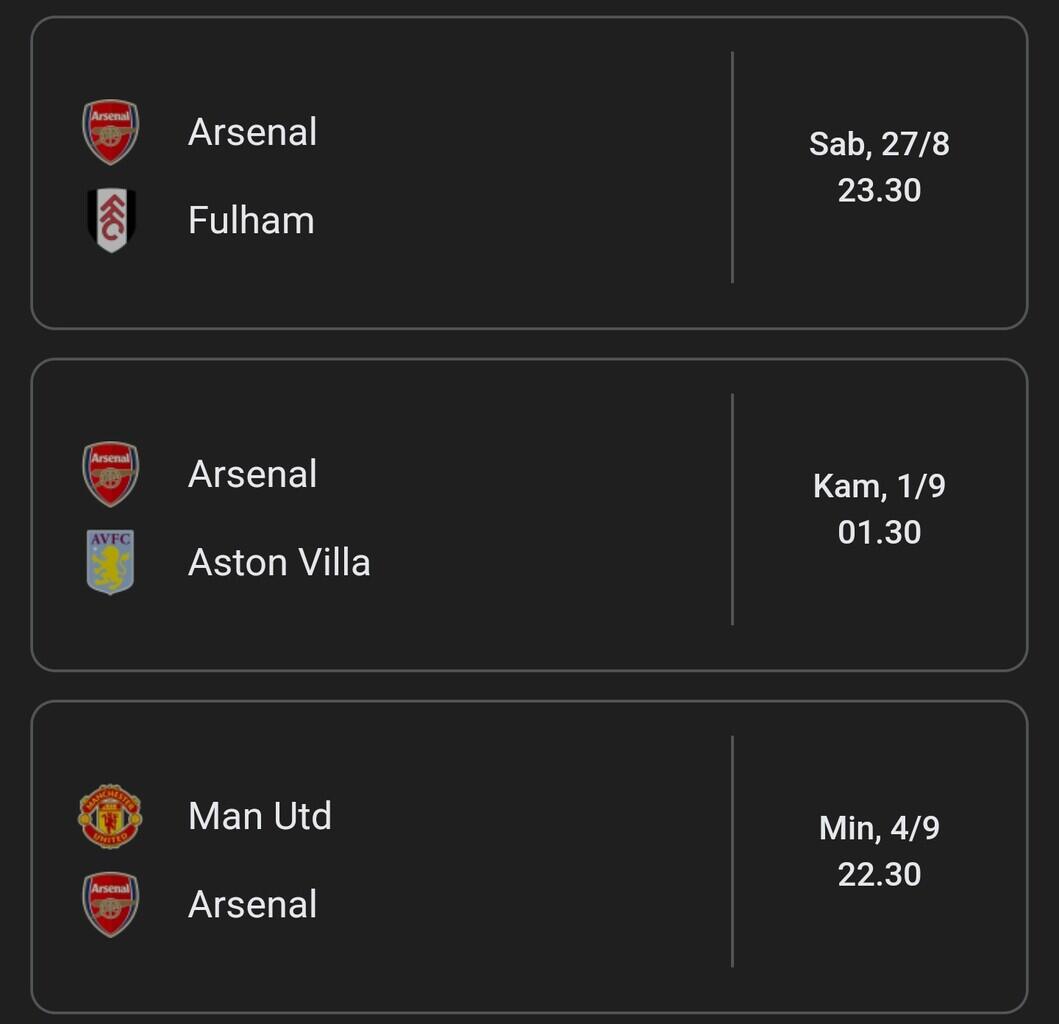Select Arsenal team name below Man Utd

(252, 904)
